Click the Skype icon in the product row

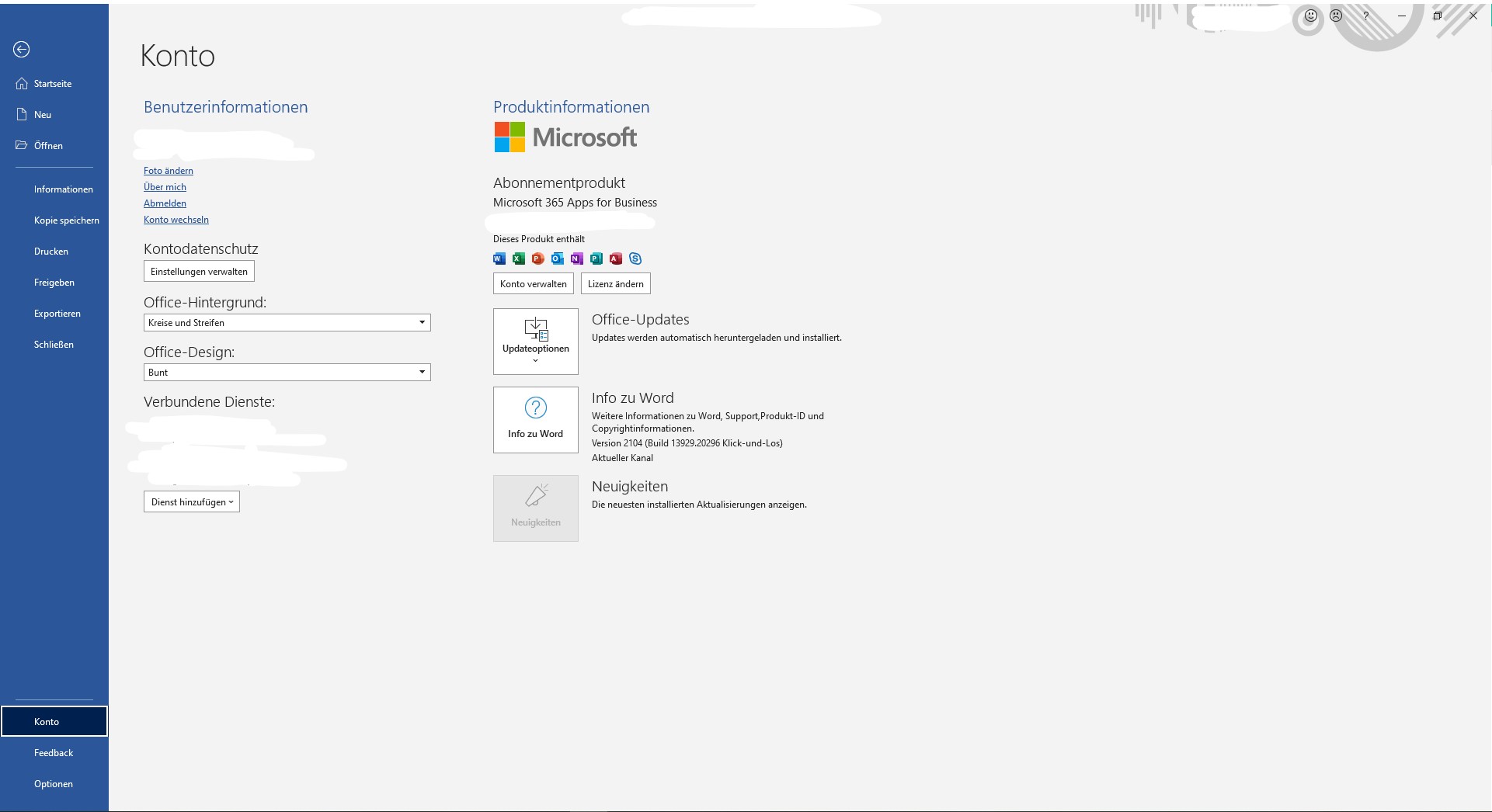635,259
